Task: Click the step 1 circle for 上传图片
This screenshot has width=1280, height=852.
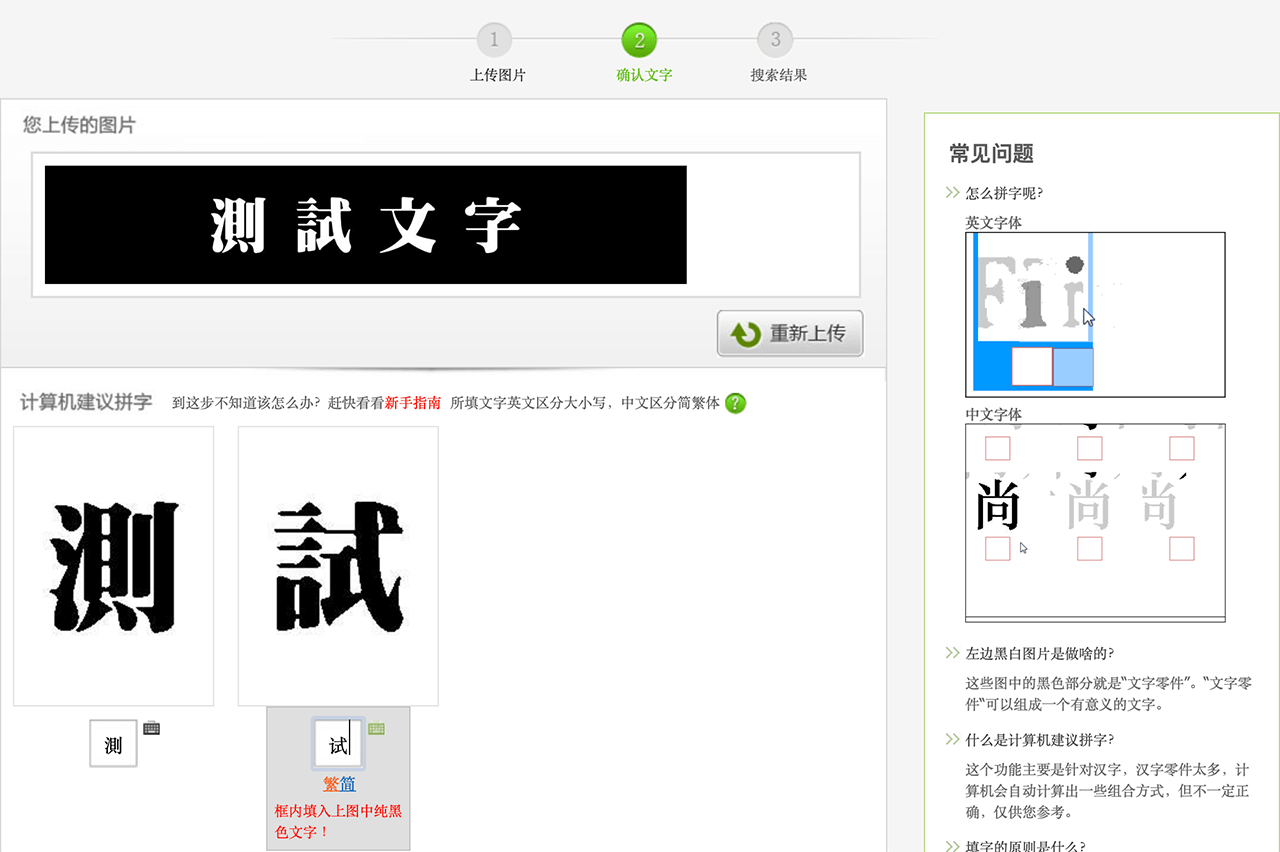Action: click(494, 40)
